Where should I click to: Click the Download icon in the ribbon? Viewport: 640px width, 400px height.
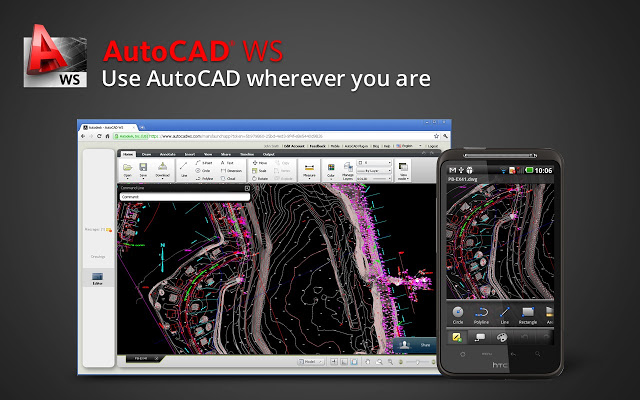click(x=162, y=169)
